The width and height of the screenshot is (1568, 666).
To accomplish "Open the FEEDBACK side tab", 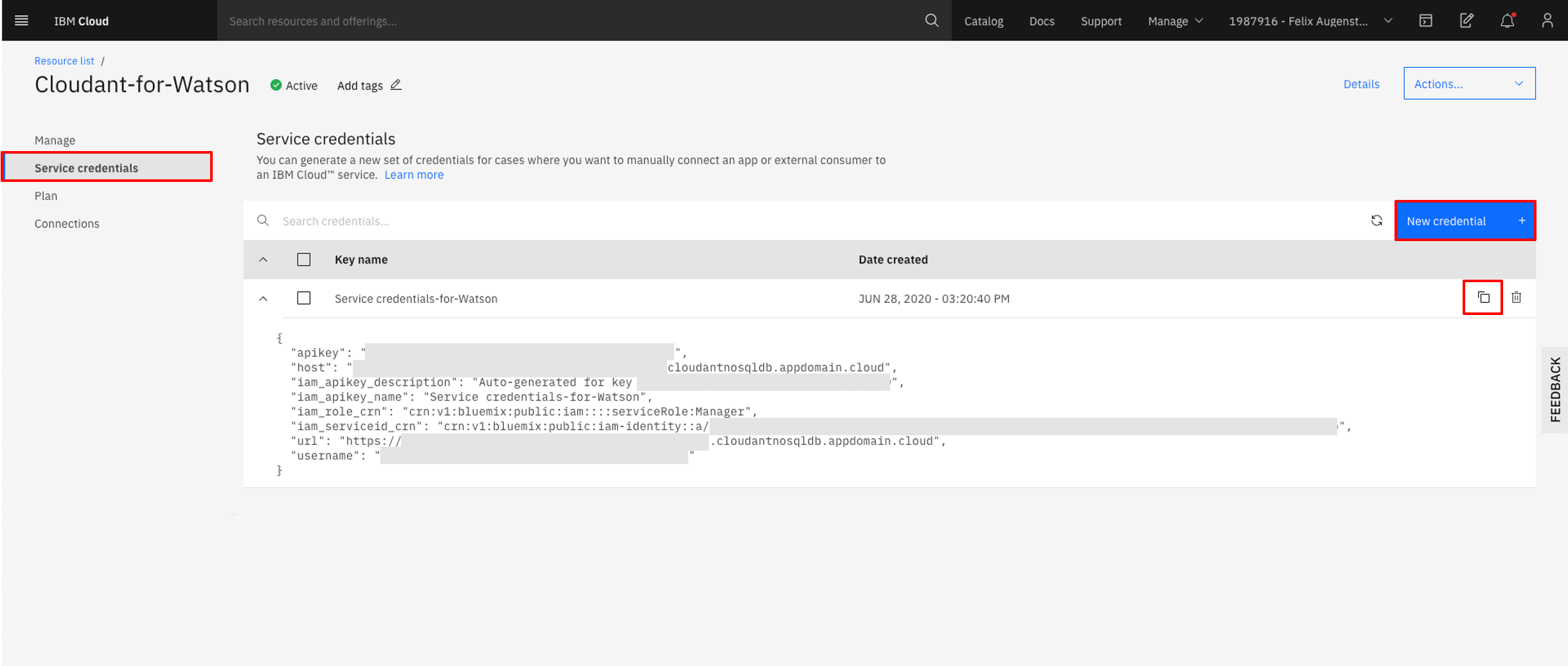I will (1555, 390).
